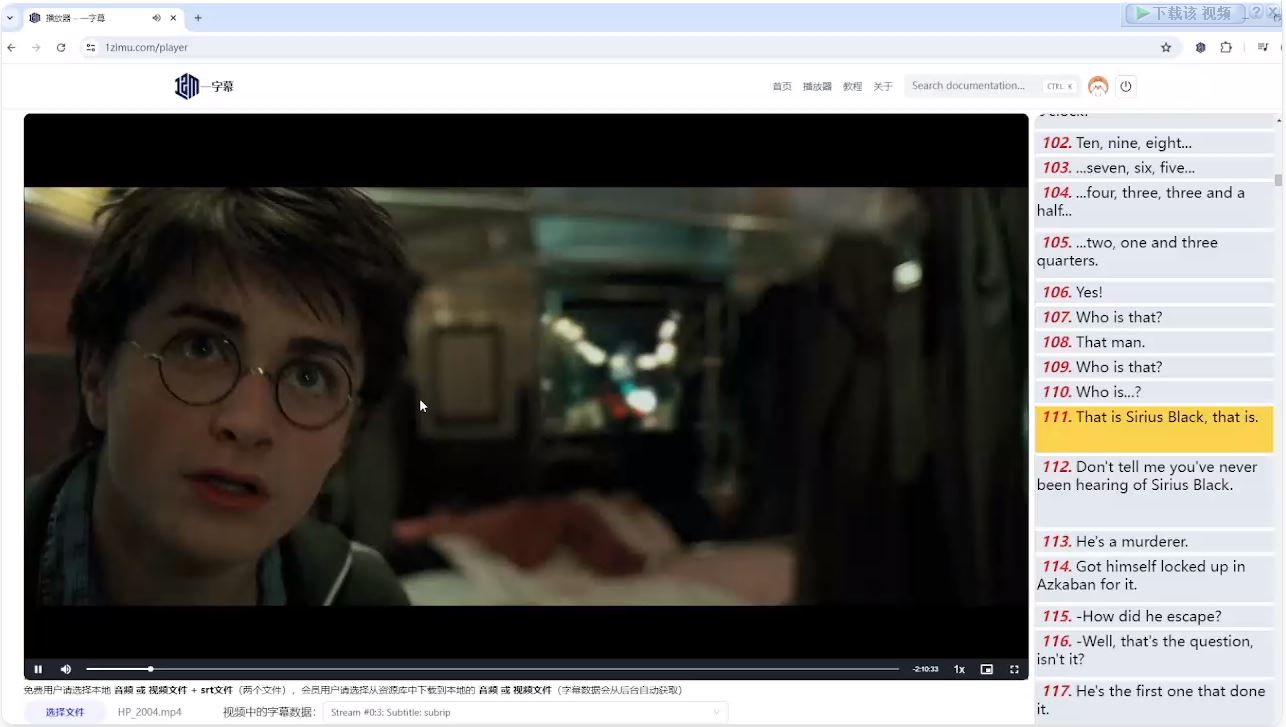Click the power logout icon
Image resolution: width=1286 pixels, height=727 pixels.
click(x=1126, y=86)
